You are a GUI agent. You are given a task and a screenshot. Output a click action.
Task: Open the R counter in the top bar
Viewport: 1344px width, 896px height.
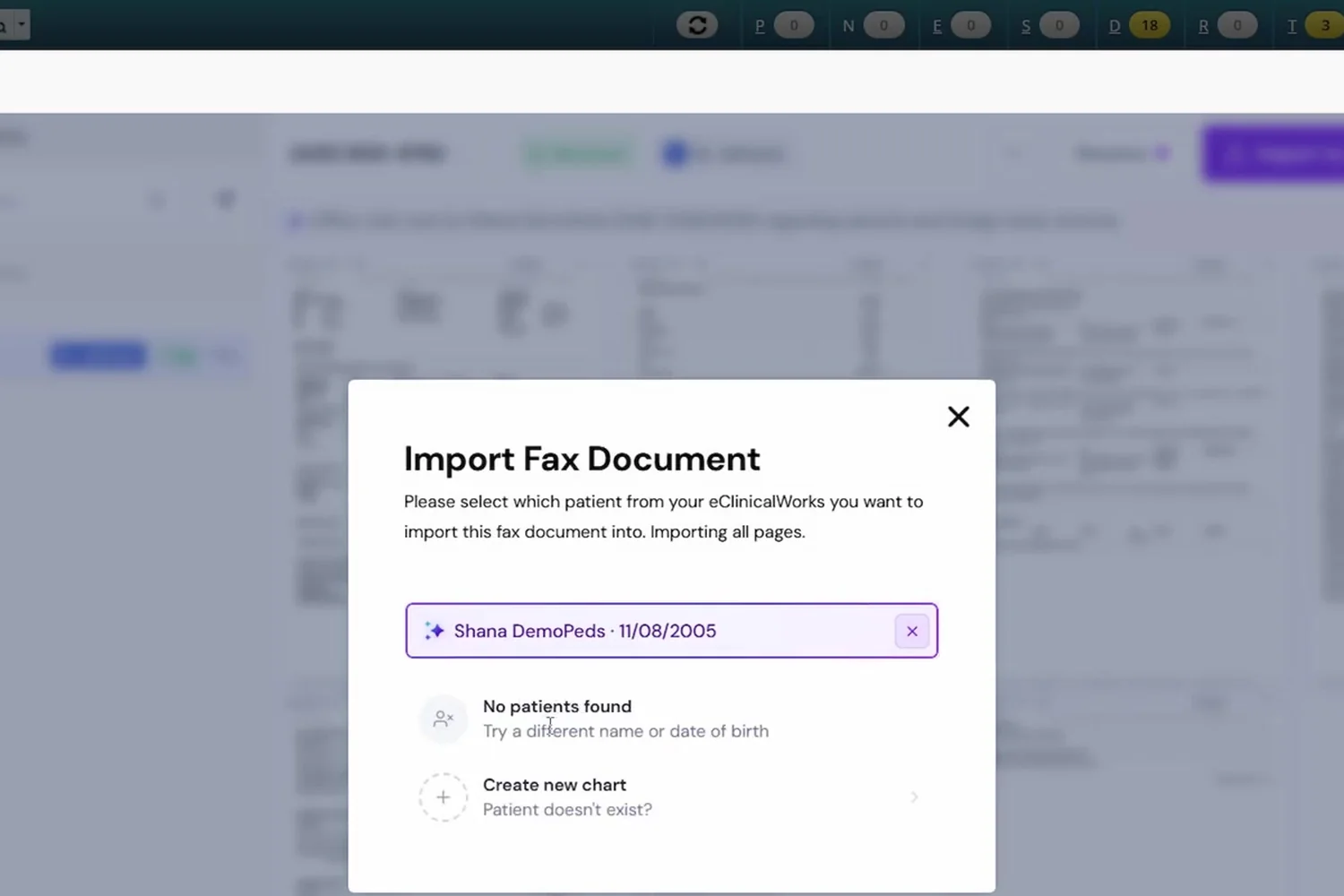[x=1227, y=25]
